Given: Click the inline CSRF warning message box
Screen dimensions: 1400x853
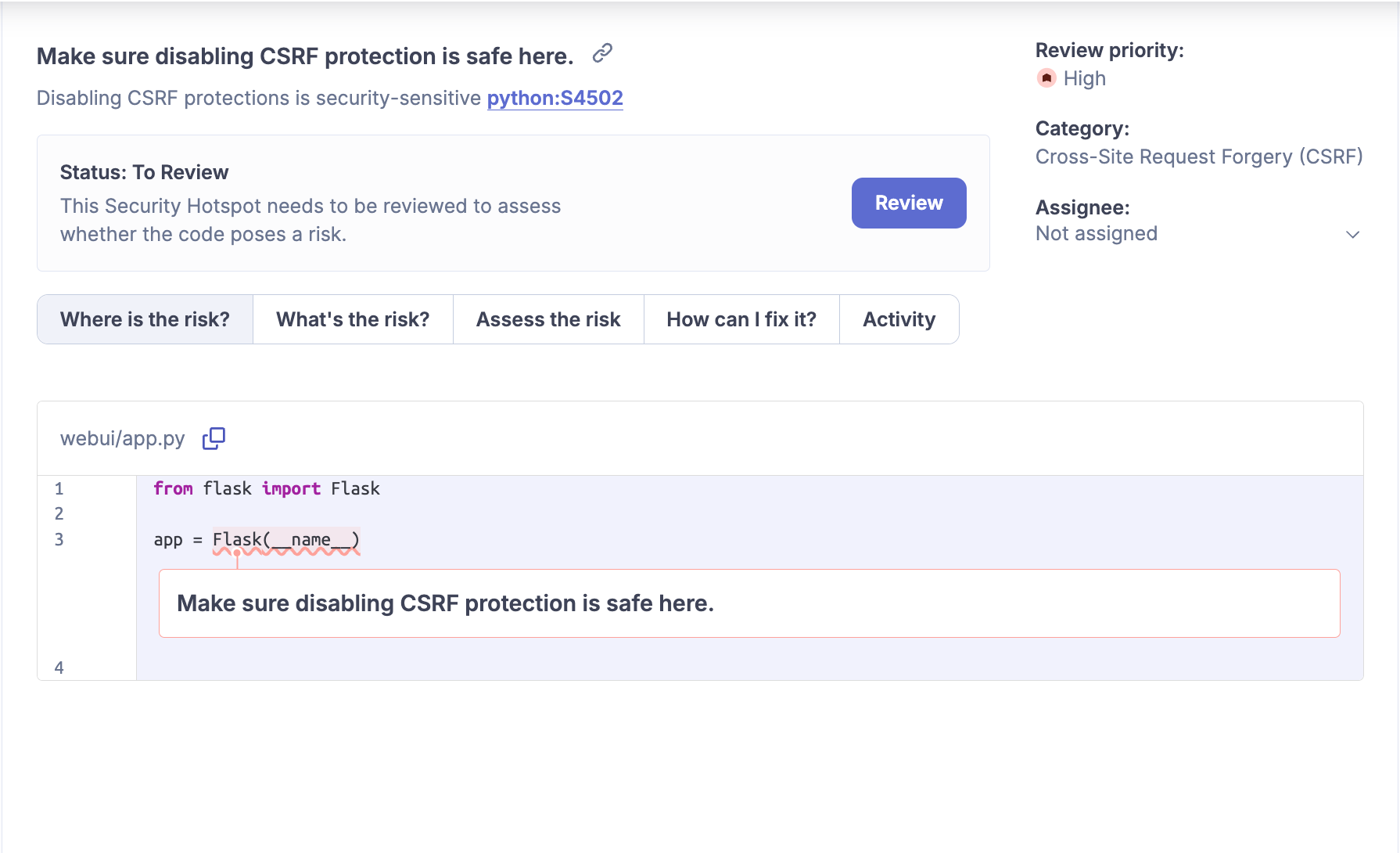Looking at the screenshot, I should tap(749, 603).
